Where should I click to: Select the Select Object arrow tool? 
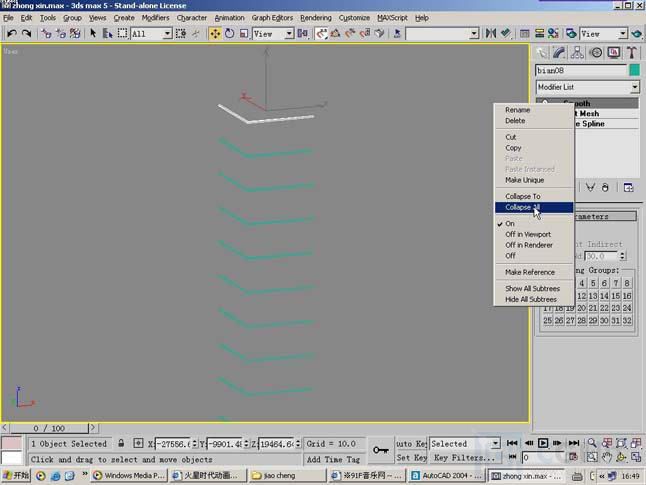tap(93, 33)
